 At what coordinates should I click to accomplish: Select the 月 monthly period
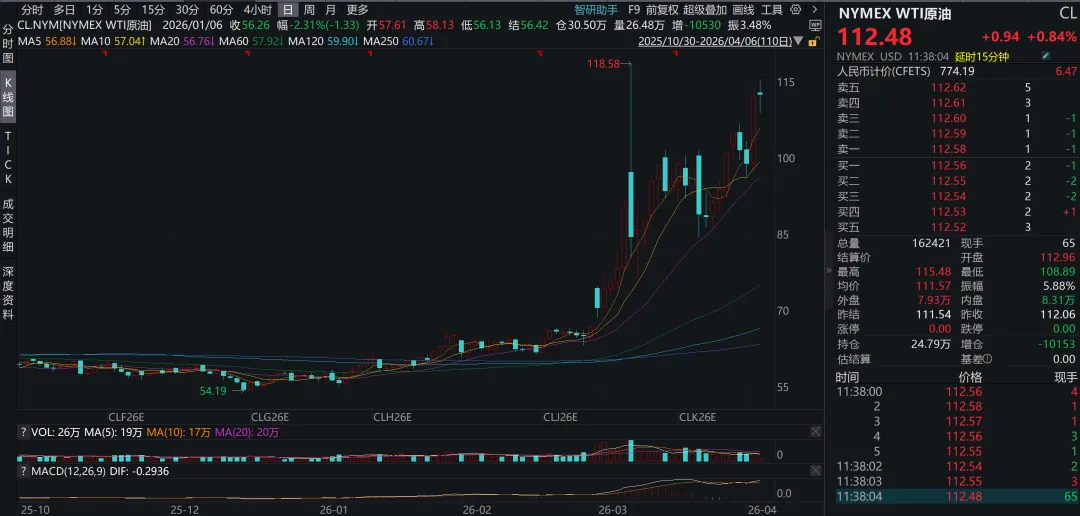click(331, 10)
